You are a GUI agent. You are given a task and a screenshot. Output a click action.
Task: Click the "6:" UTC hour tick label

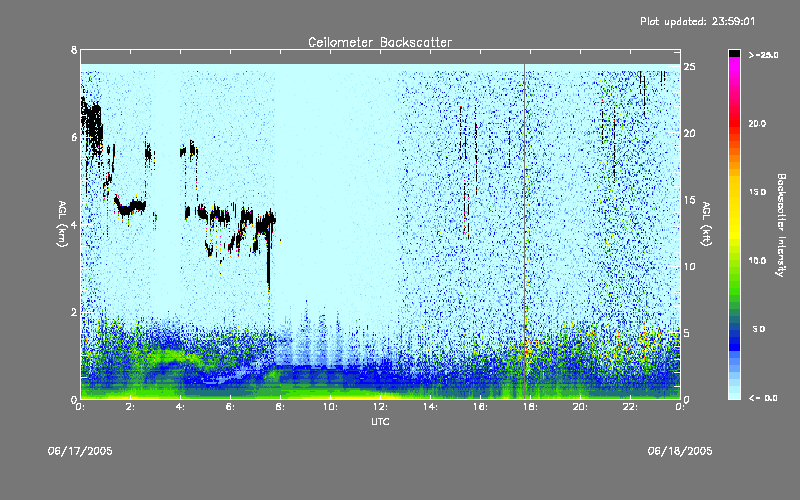point(230,407)
